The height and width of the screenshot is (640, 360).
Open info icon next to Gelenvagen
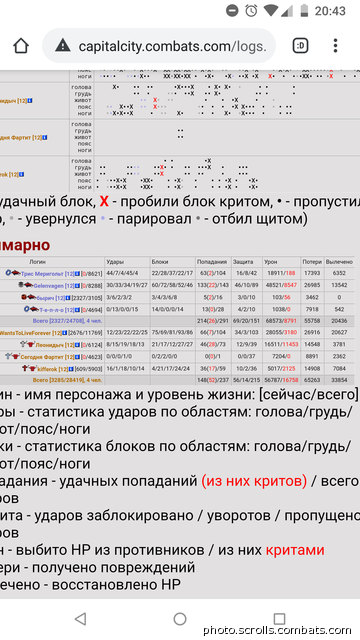(78, 286)
